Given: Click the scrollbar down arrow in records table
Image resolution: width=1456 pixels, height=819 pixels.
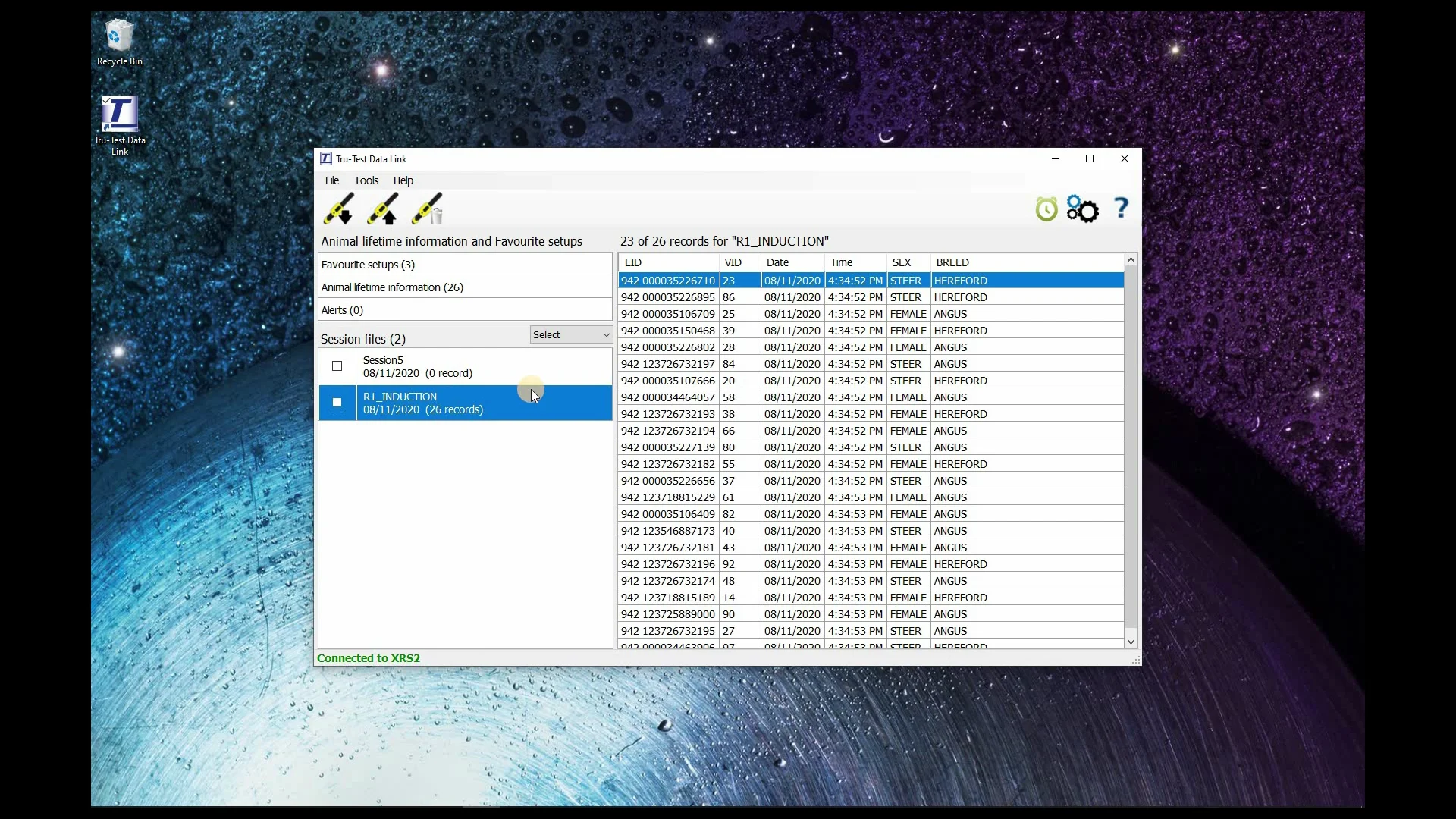Looking at the screenshot, I should [1131, 642].
